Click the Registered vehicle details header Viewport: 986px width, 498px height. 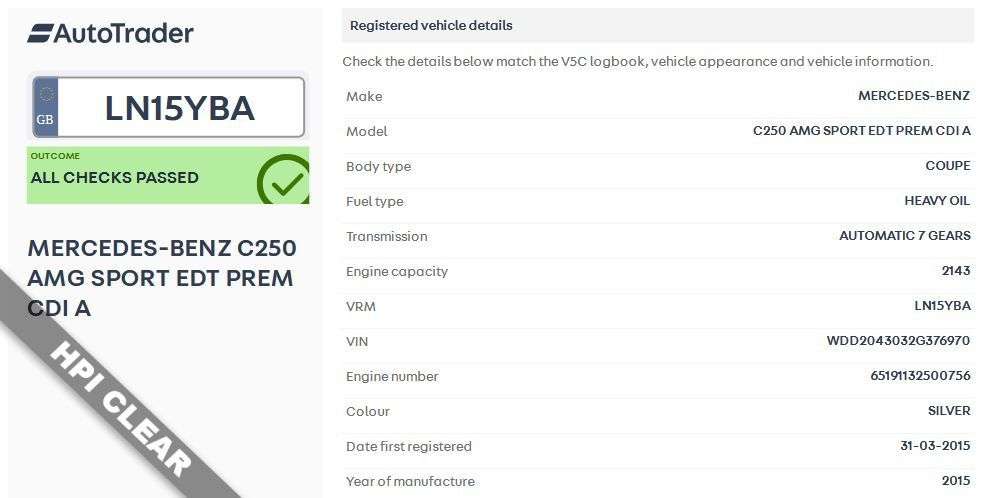coord(431,25)
